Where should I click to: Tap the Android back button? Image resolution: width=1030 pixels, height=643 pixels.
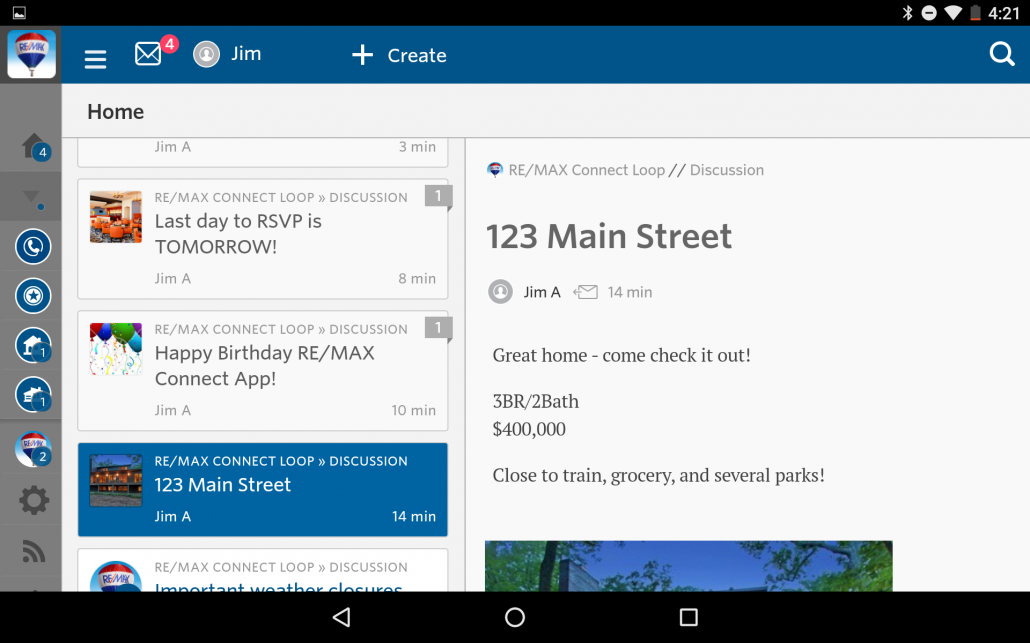(x=342, y=617)
